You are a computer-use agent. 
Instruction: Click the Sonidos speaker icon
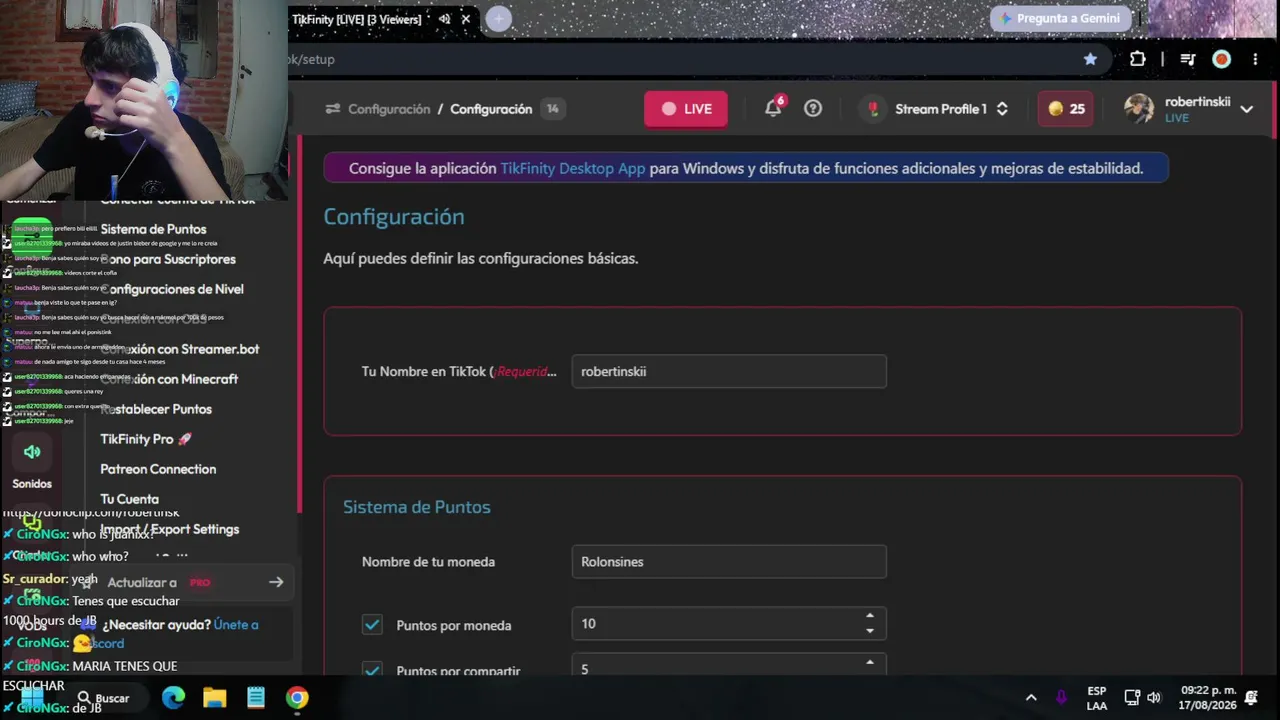[x=32, y=452]
